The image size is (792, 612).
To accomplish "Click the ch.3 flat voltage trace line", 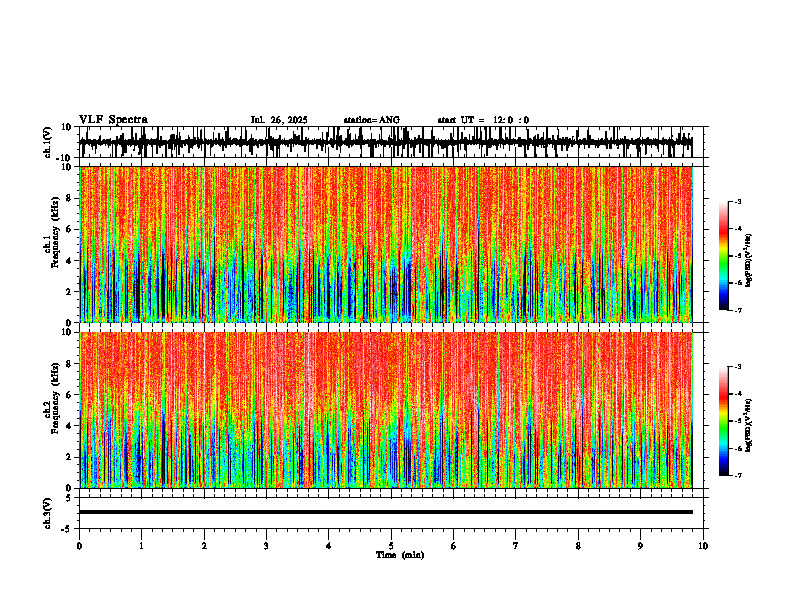I will click(x=385, y=512).
